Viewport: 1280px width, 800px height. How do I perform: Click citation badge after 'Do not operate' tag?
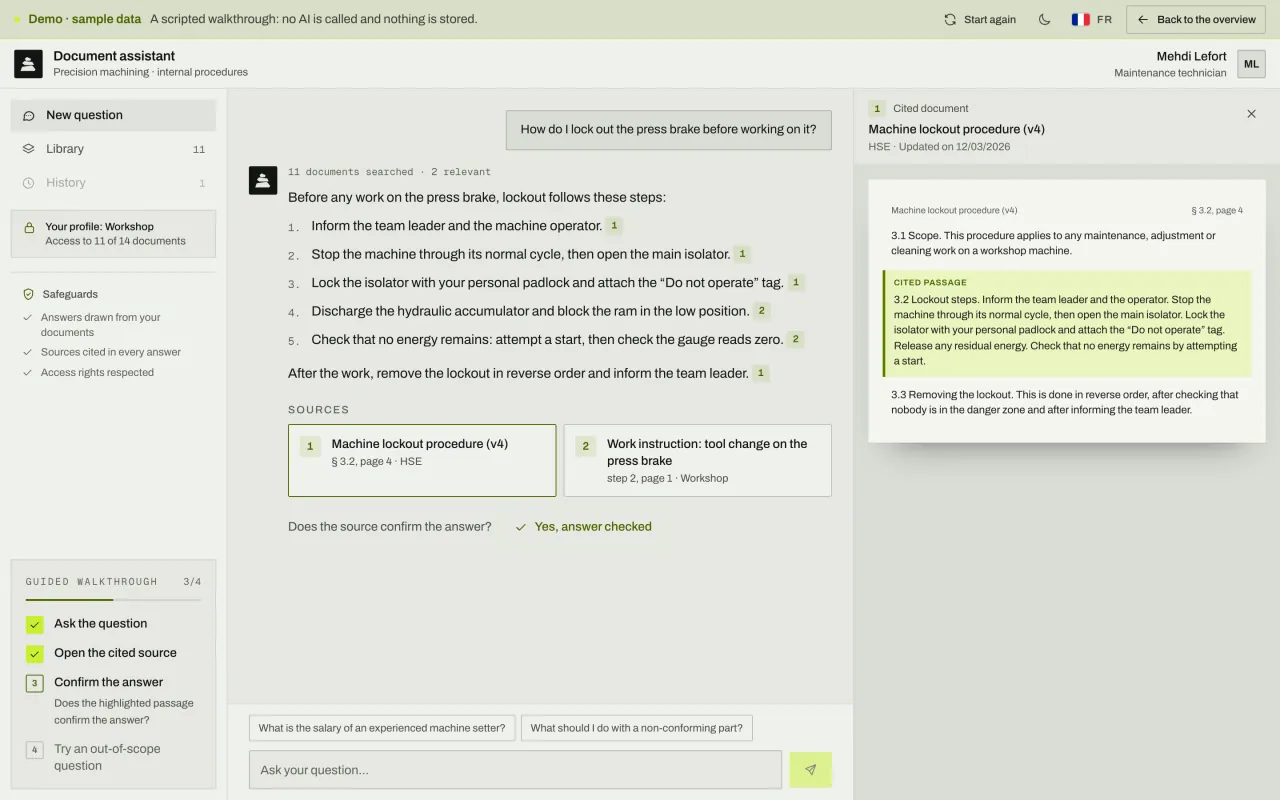coord(796,283)
